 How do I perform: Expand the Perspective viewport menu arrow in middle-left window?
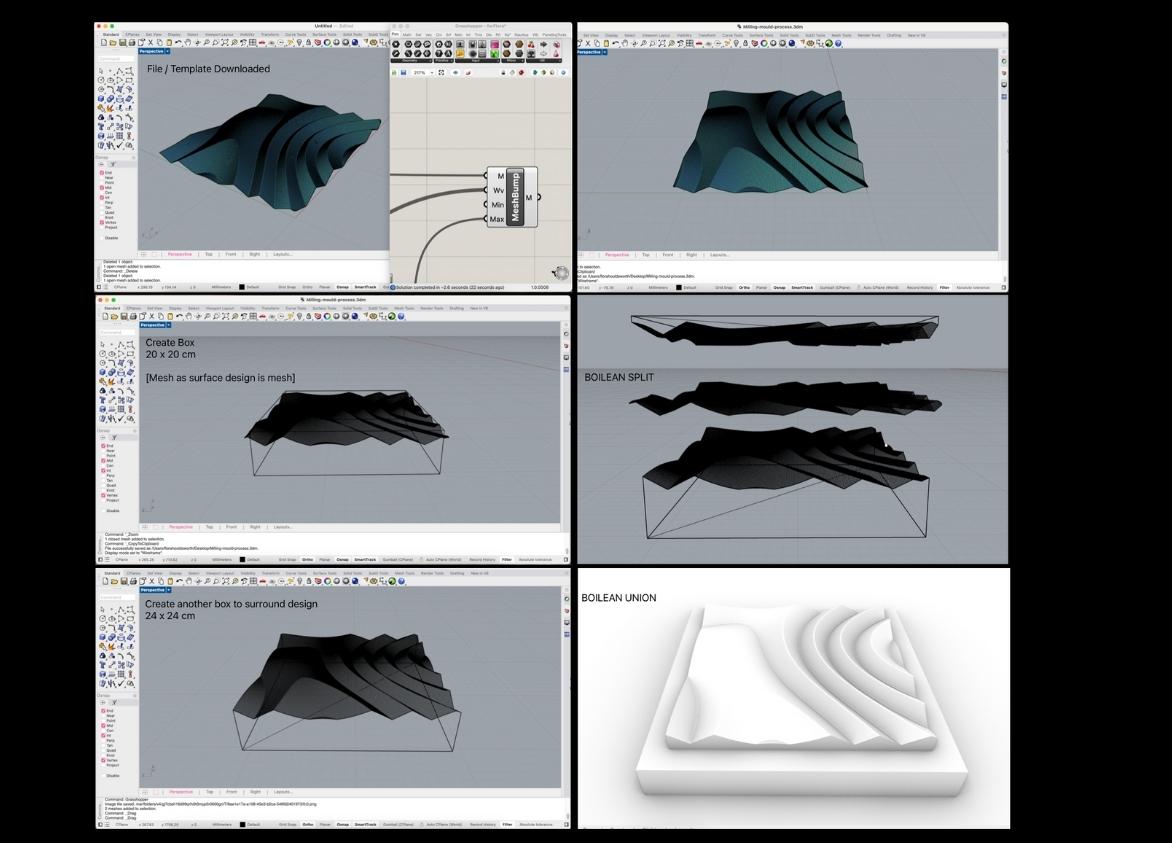(x=168, y=325)
